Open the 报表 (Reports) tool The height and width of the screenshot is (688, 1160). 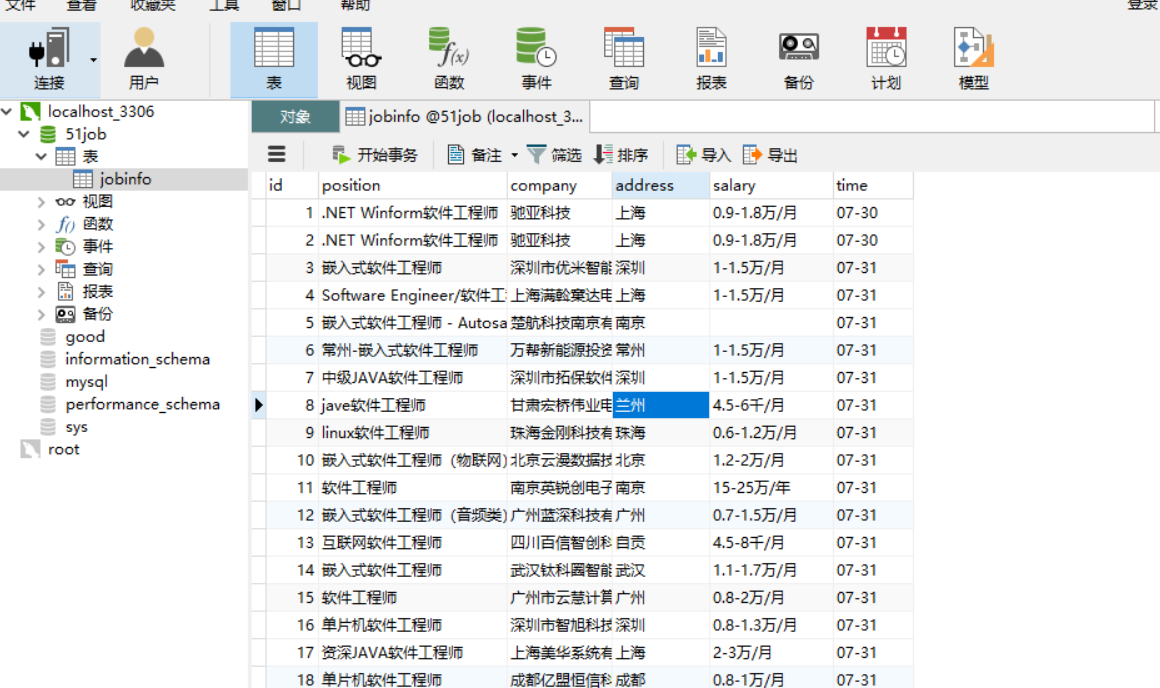coord(711,58)
